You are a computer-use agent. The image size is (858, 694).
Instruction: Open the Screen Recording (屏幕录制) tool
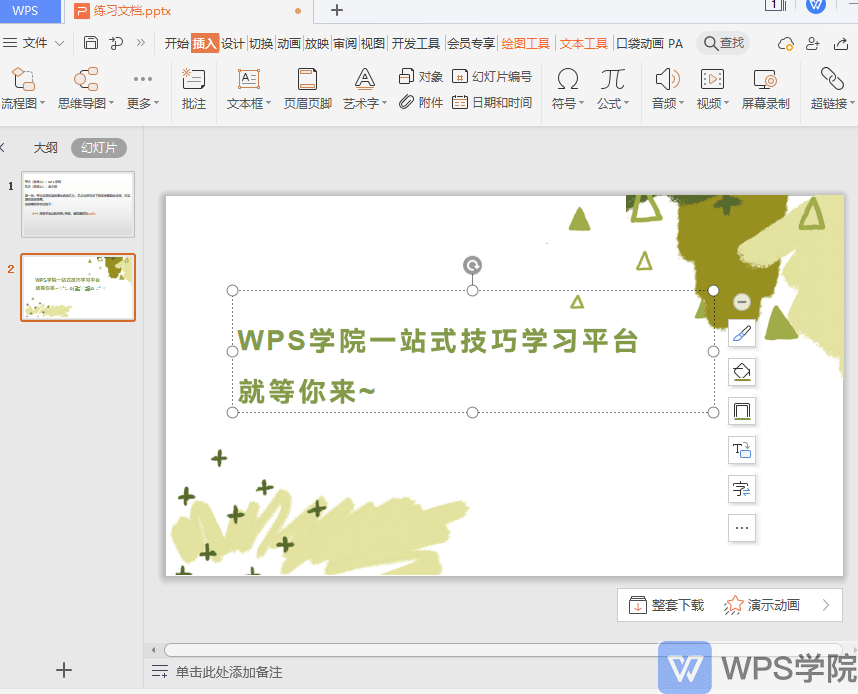[765, 79]
